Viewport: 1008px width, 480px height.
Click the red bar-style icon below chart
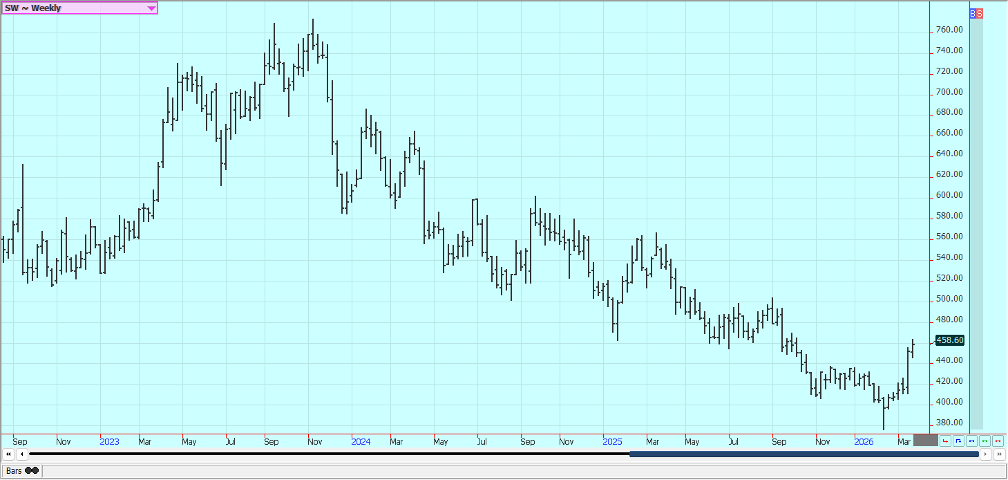pos(945,440)
